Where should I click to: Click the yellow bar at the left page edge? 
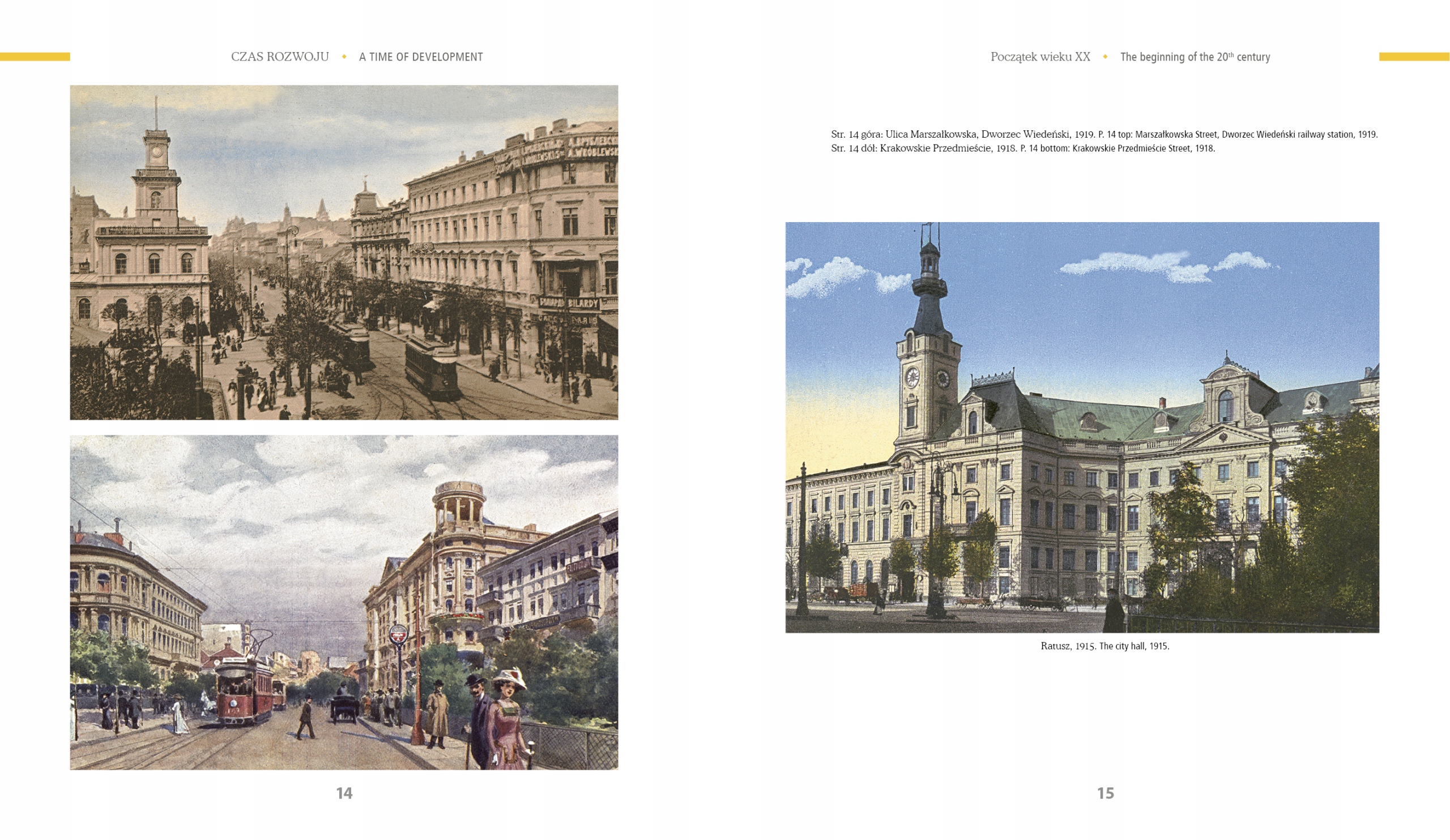click(x=35, y=57)
